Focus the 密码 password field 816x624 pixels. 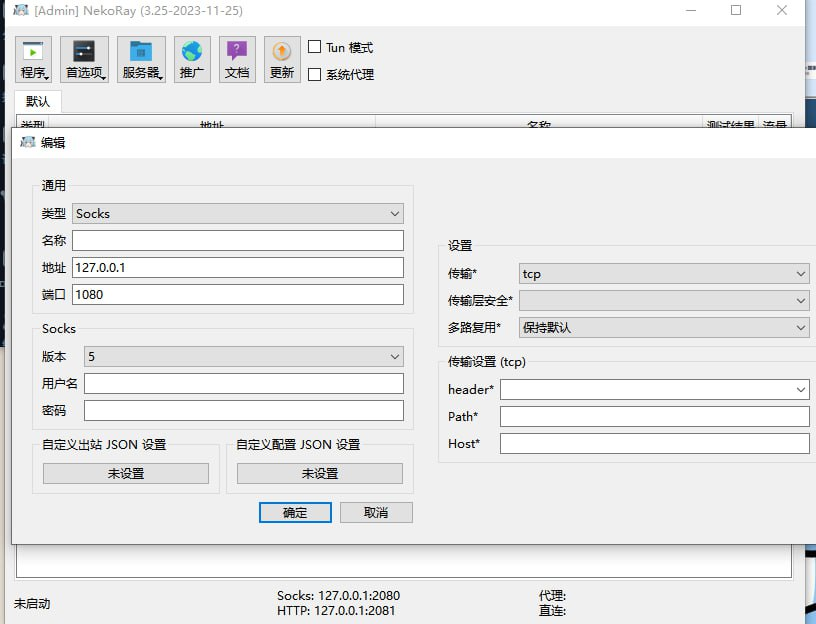click(244, 411)
